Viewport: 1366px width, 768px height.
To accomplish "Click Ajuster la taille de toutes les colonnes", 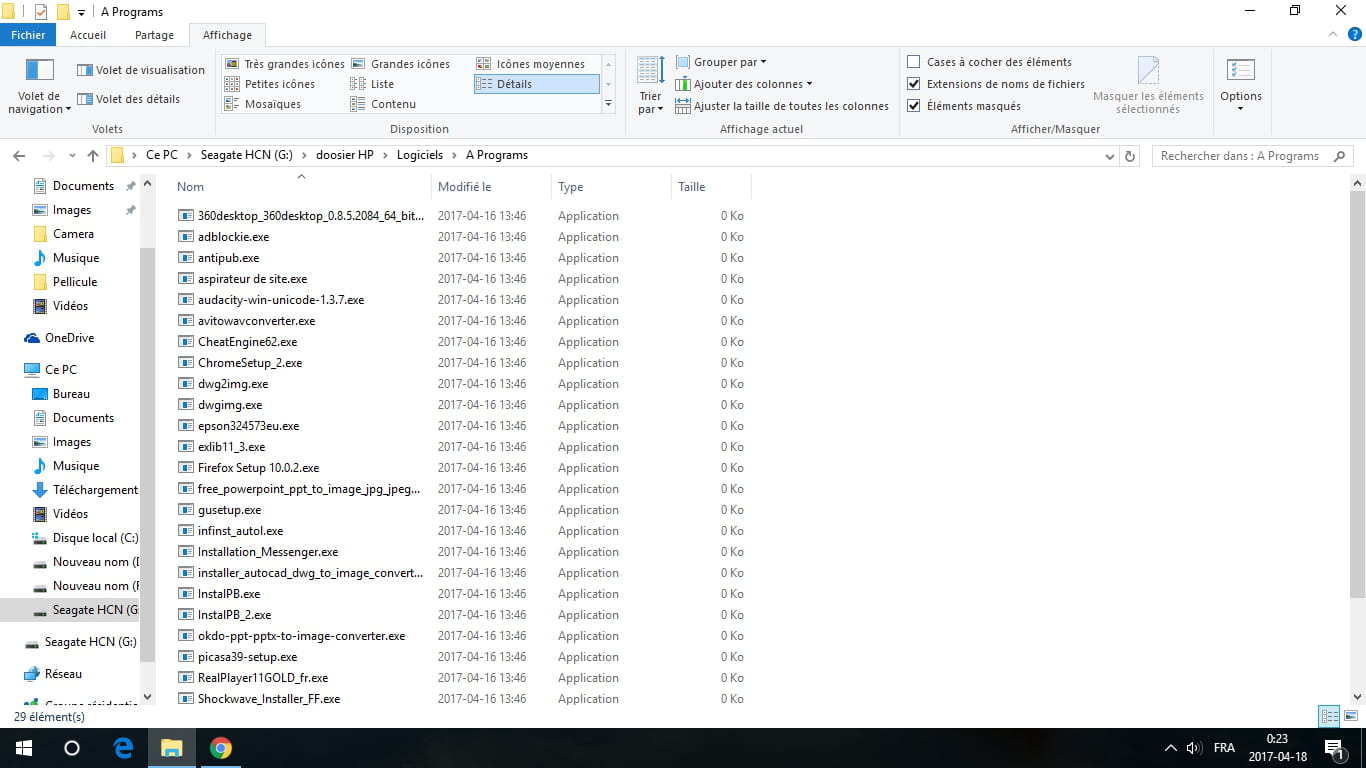I will click(782, 106).
